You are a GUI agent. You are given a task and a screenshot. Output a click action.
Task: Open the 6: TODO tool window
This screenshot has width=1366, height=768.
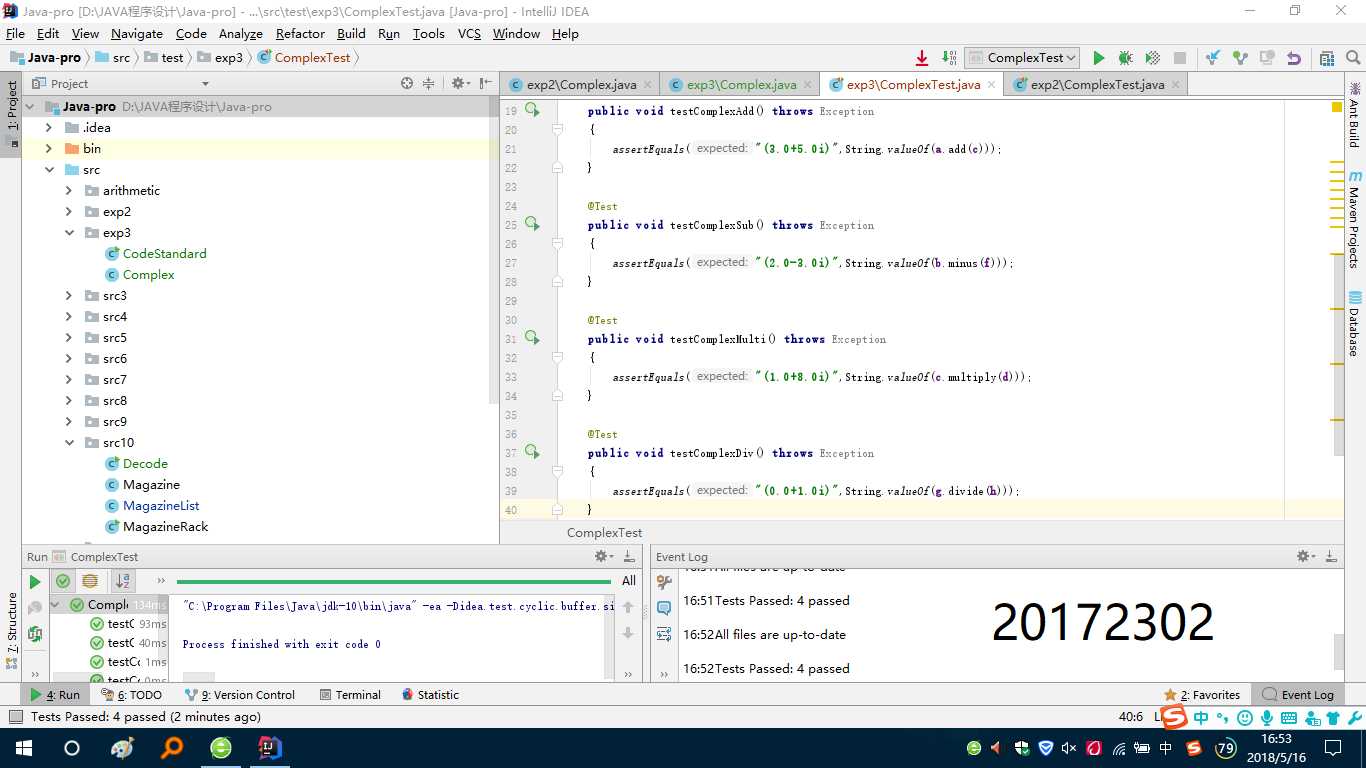131,695
